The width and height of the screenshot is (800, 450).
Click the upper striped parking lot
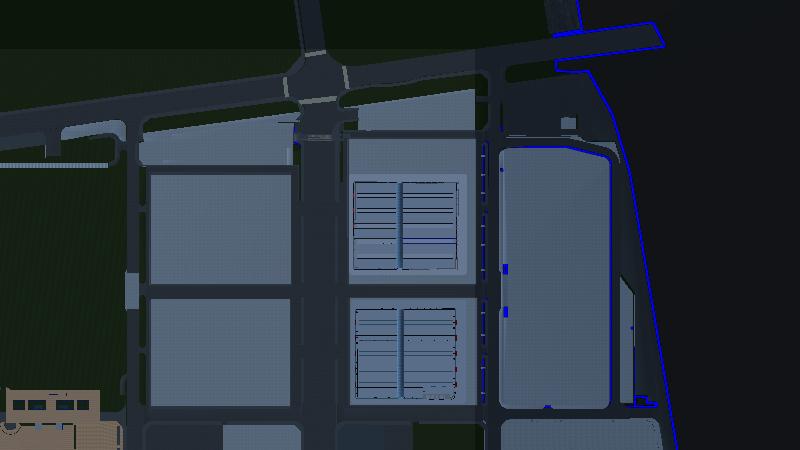tap(405, 225)
